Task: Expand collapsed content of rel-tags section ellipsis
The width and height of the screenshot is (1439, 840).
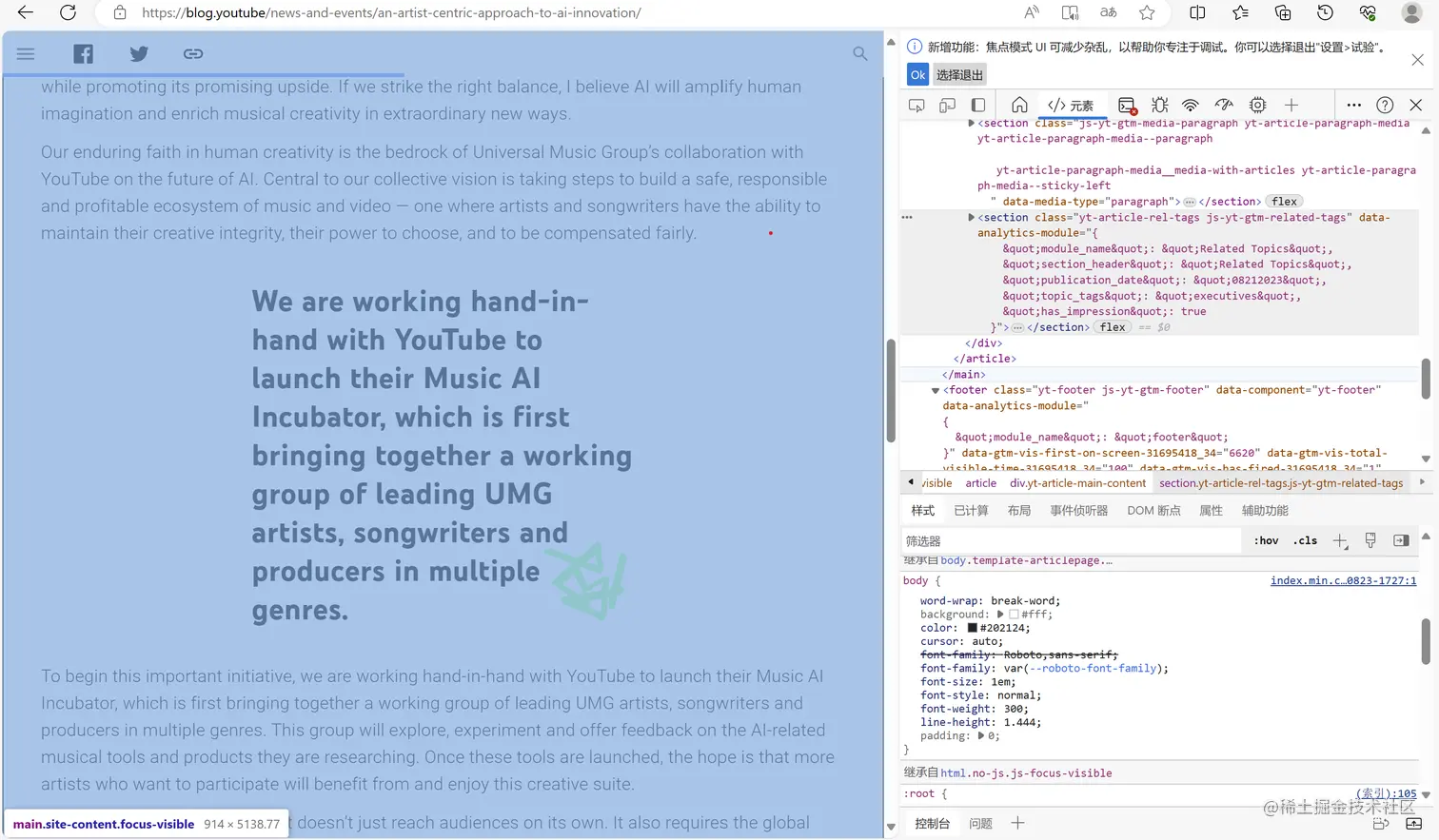Action: click(x=1017, y=327)
